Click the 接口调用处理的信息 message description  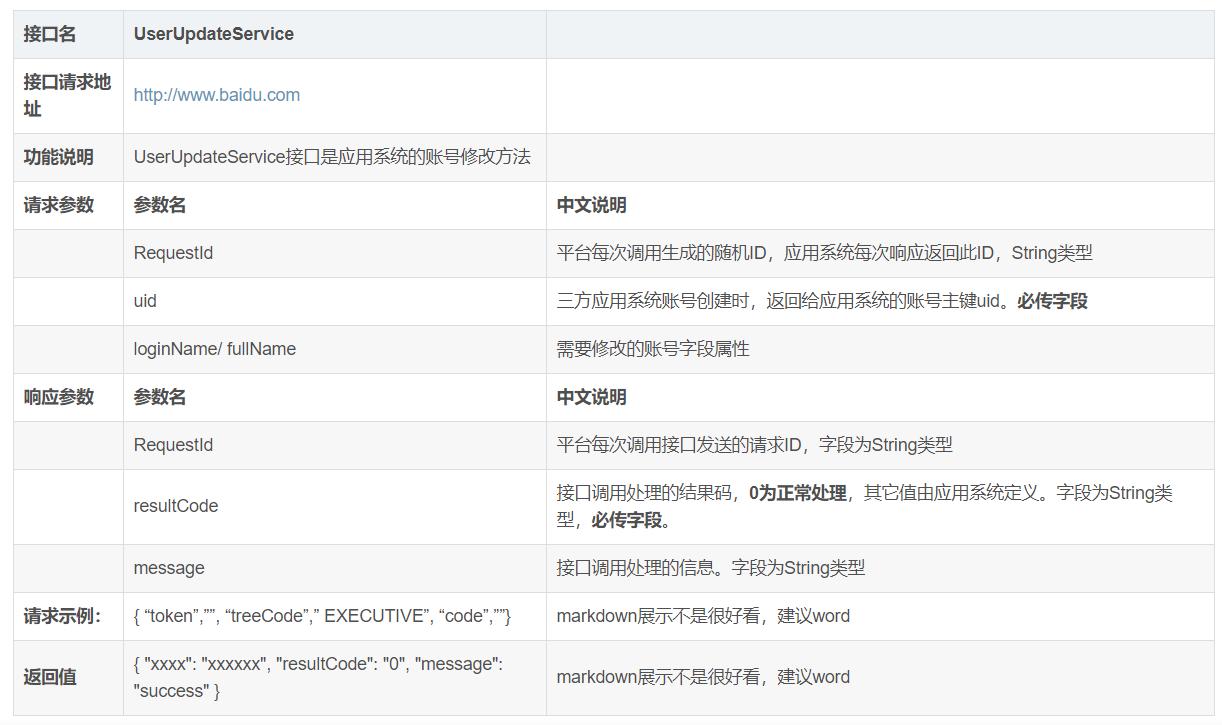tap(710, 568)
